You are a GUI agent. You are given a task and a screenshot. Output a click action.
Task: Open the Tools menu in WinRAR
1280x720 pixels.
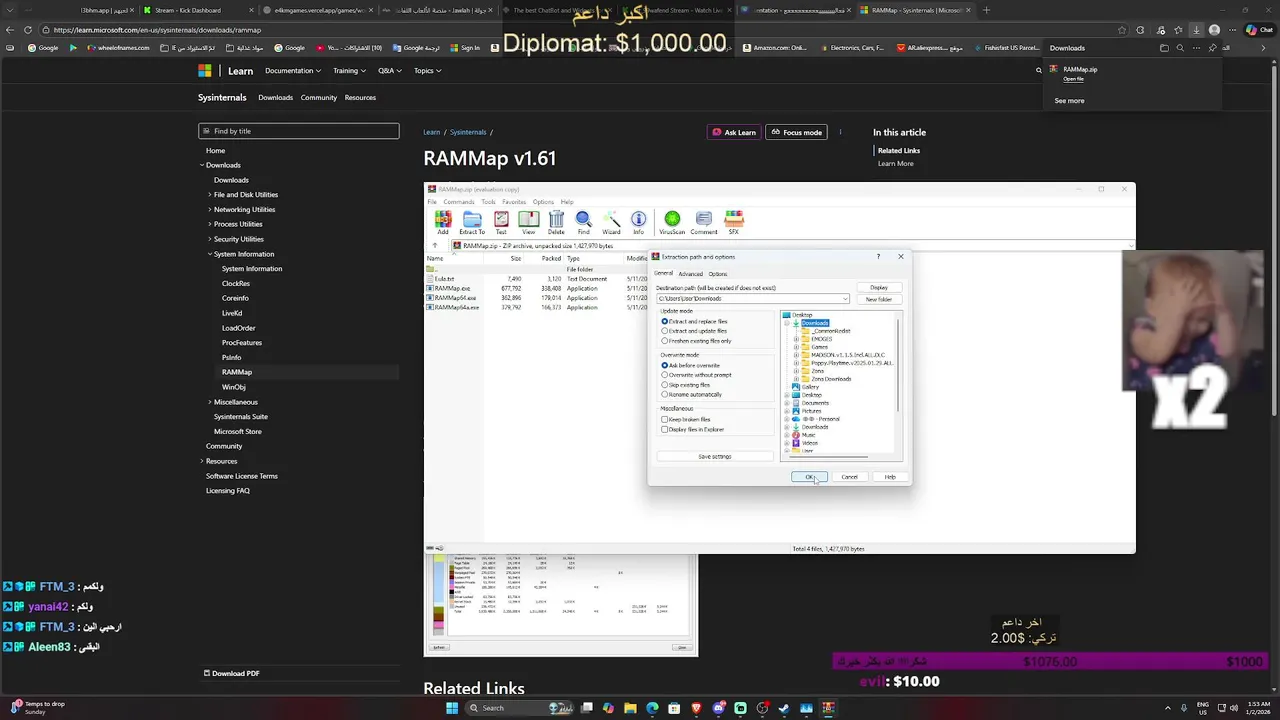pos(488,202)
